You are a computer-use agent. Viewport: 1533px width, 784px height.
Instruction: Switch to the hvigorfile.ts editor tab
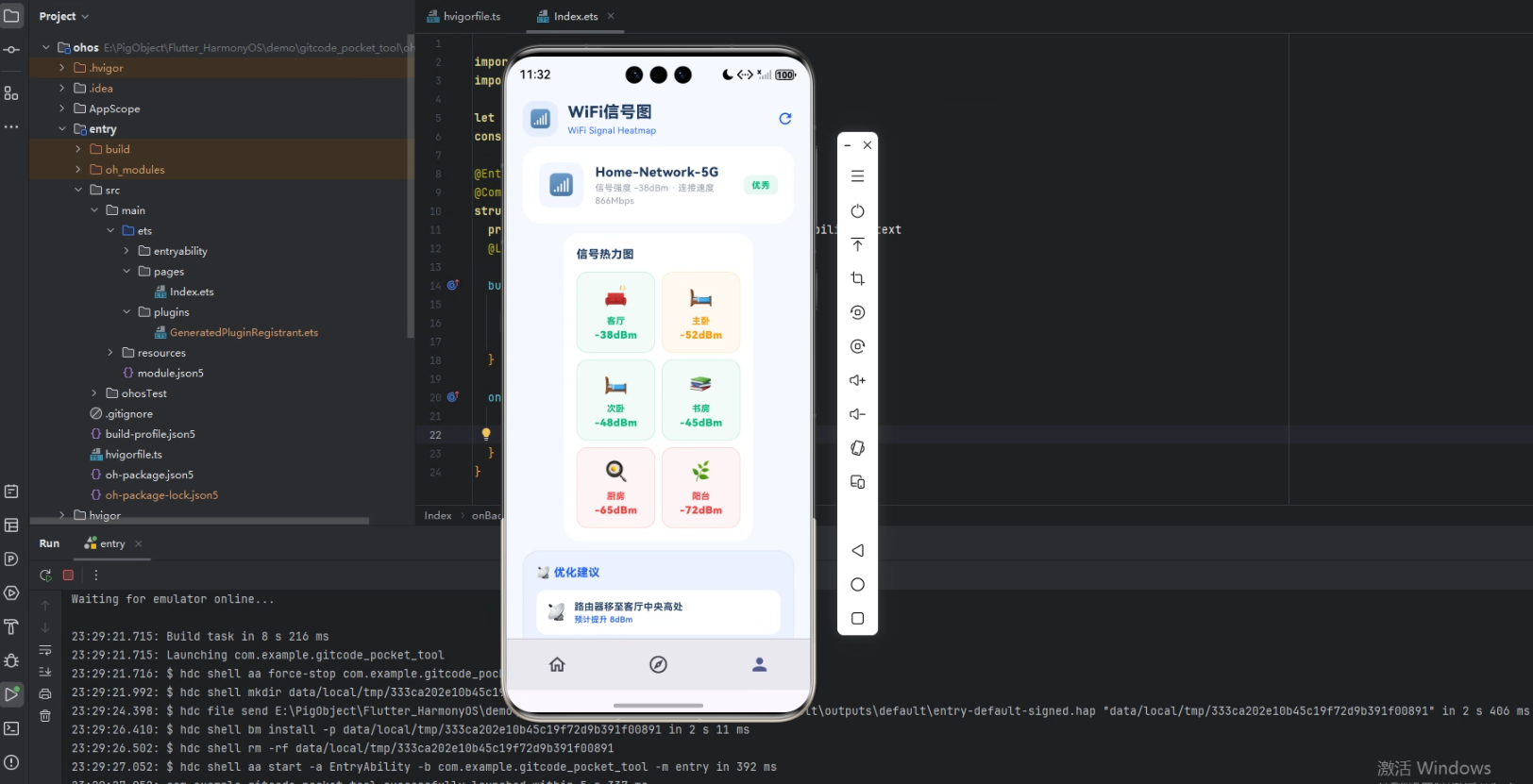[x=463, y=16]
